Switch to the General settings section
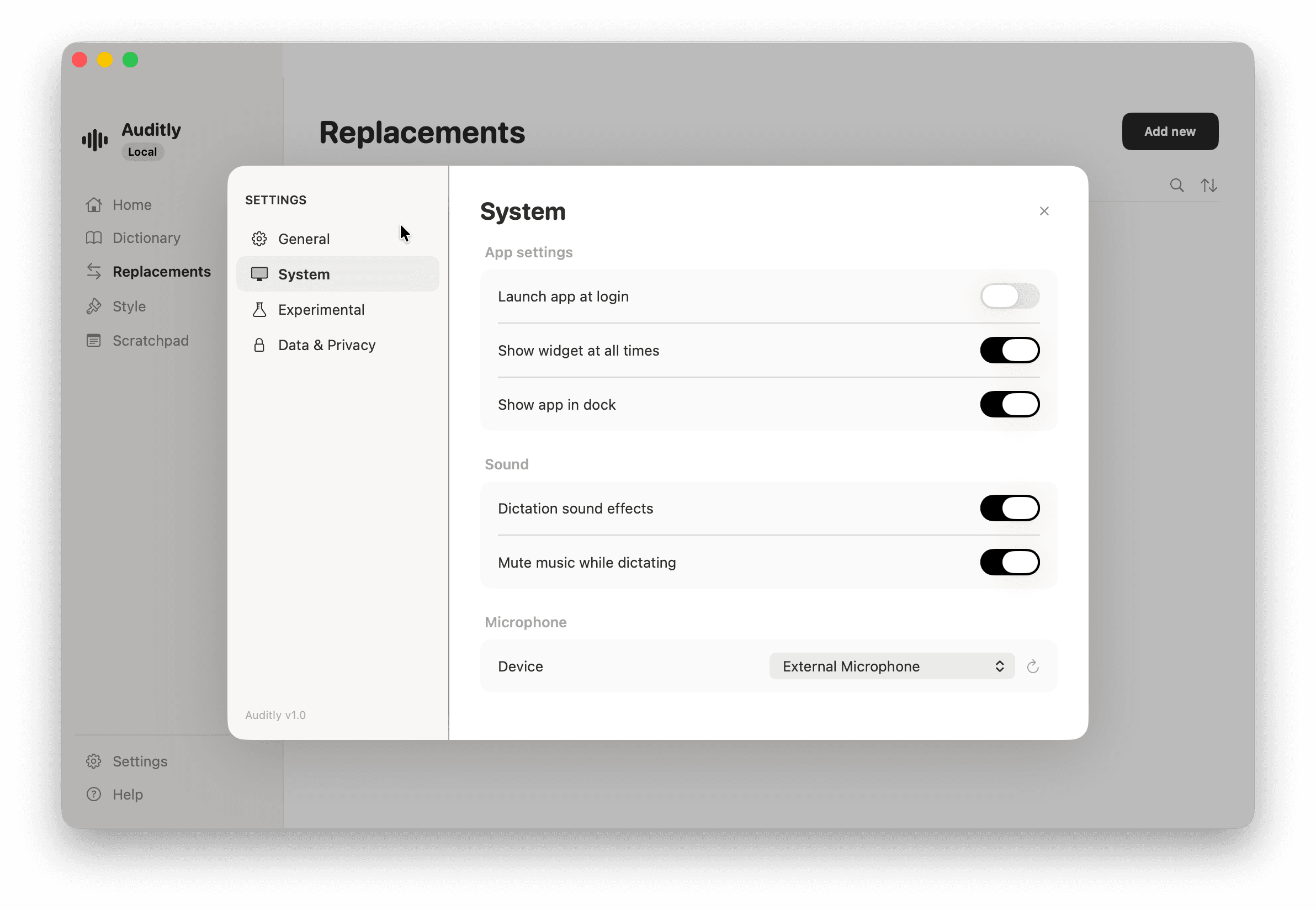Viewport: 1316px width, 910px height. click(x=304, y=239)
